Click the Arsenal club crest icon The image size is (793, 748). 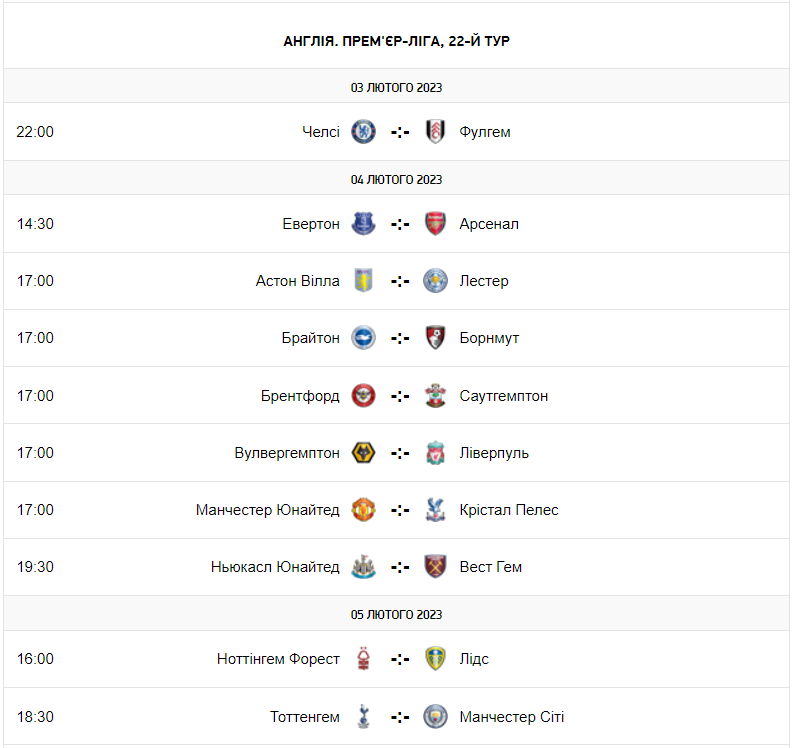point(435,224)
